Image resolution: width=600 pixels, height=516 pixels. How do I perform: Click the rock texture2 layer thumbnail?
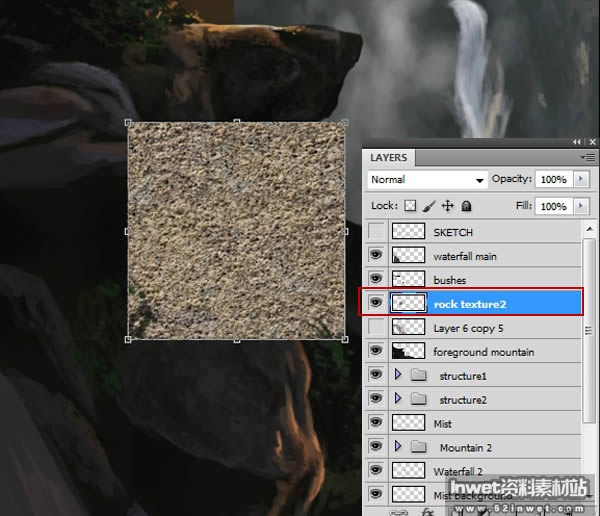pyautogui.click(x=408, y=303)
